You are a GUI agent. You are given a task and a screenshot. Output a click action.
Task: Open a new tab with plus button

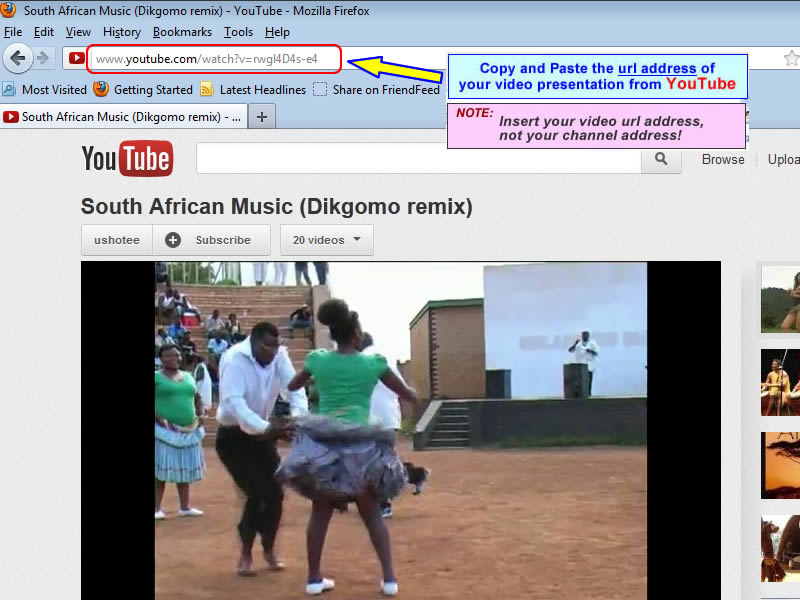[x=263, y=116]
